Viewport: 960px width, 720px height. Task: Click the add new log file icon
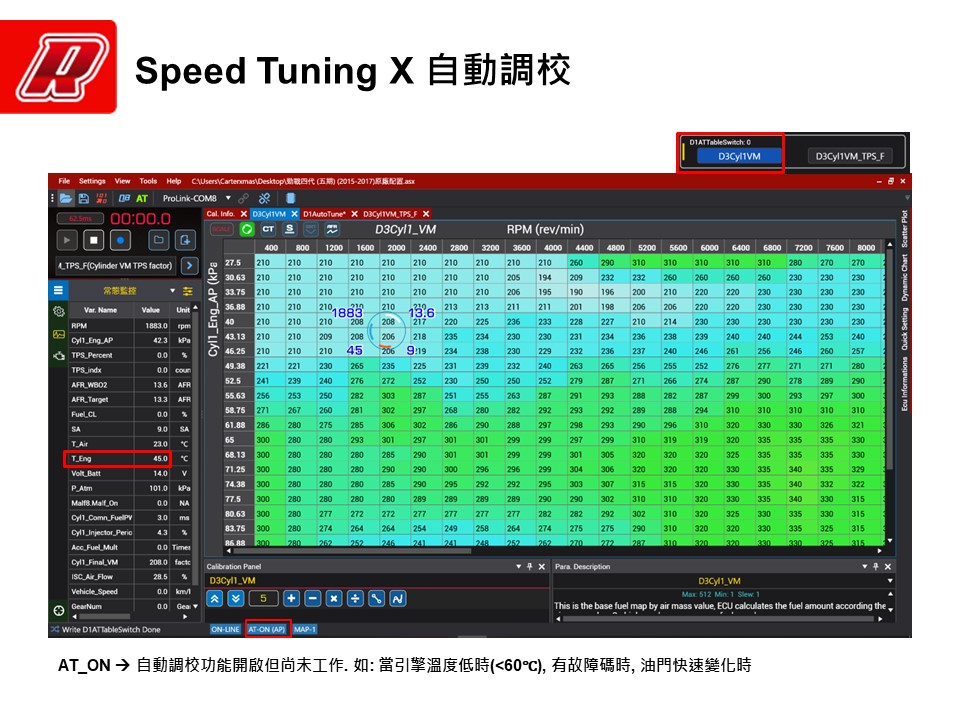(185, 240)
